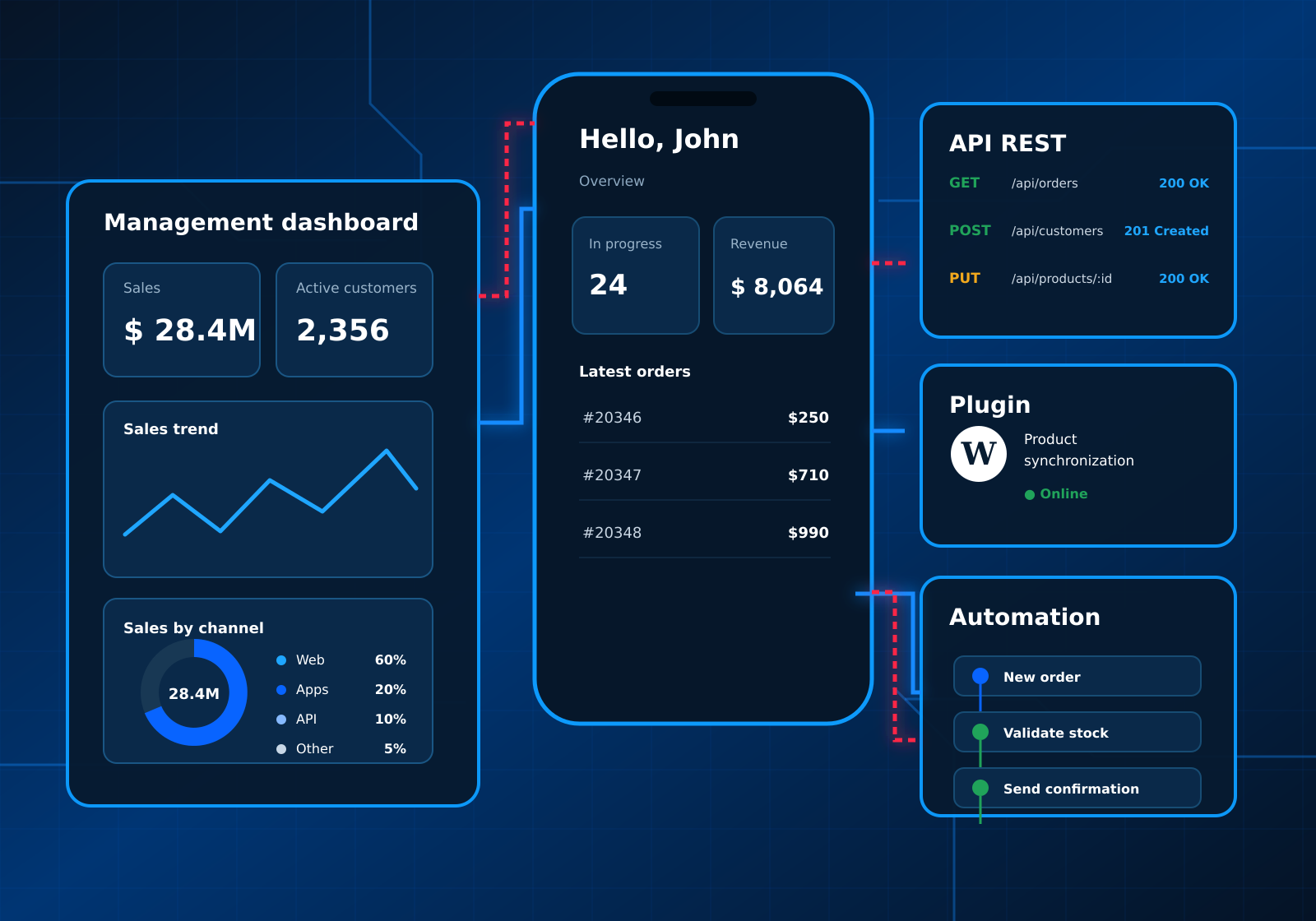Select the blue New order step dot
The height and width of the screenshot is (921, 1316).
pos(980,676)
